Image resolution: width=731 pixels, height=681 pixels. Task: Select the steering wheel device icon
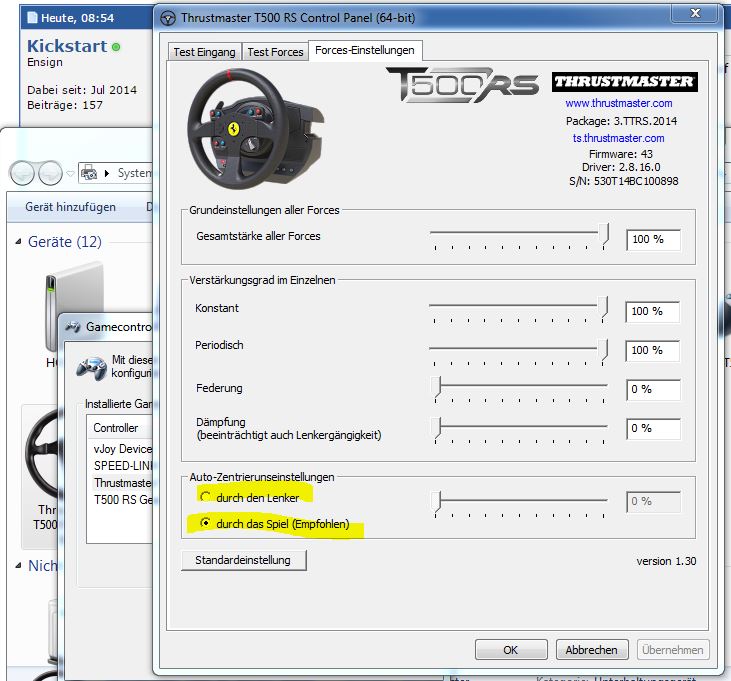pyautogui.click(x=43, y=456)
